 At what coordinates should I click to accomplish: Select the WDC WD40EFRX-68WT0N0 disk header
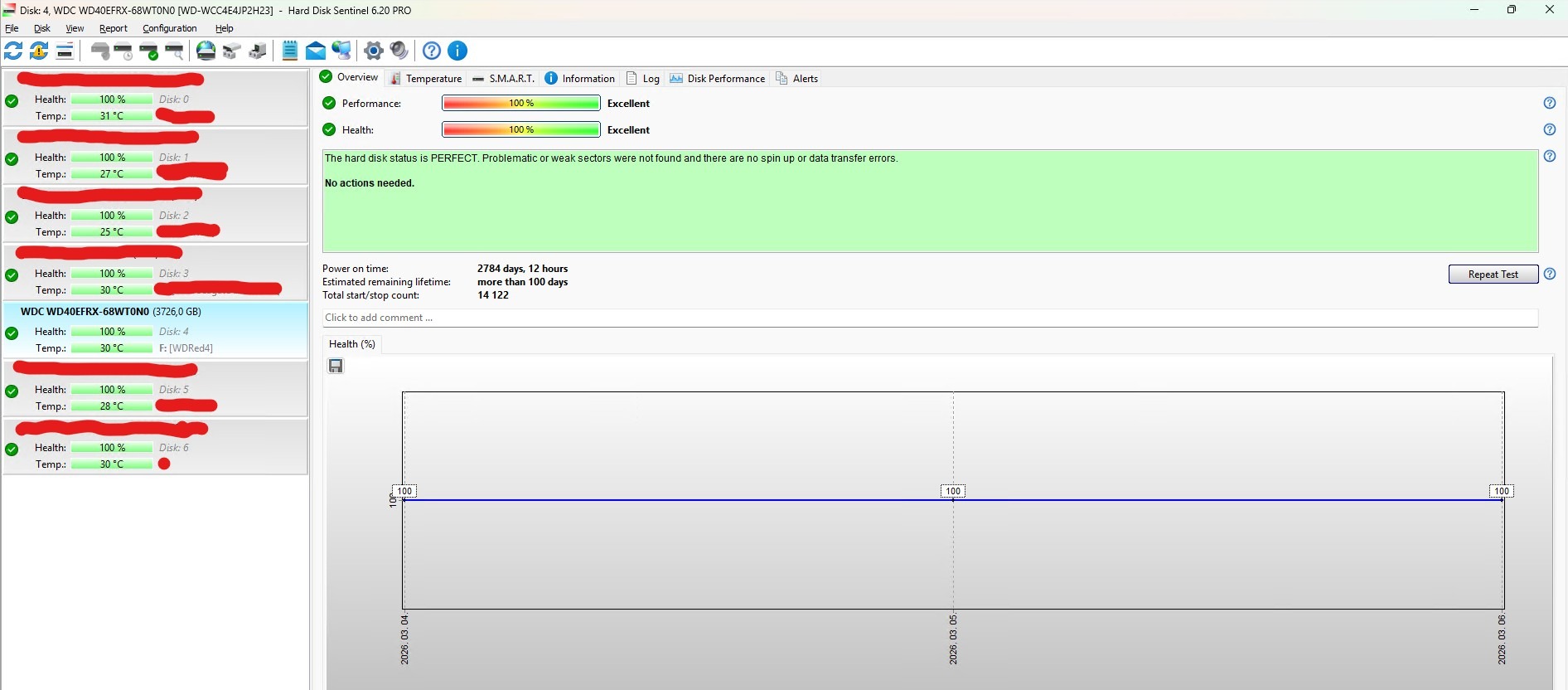(x=110, y=312)
